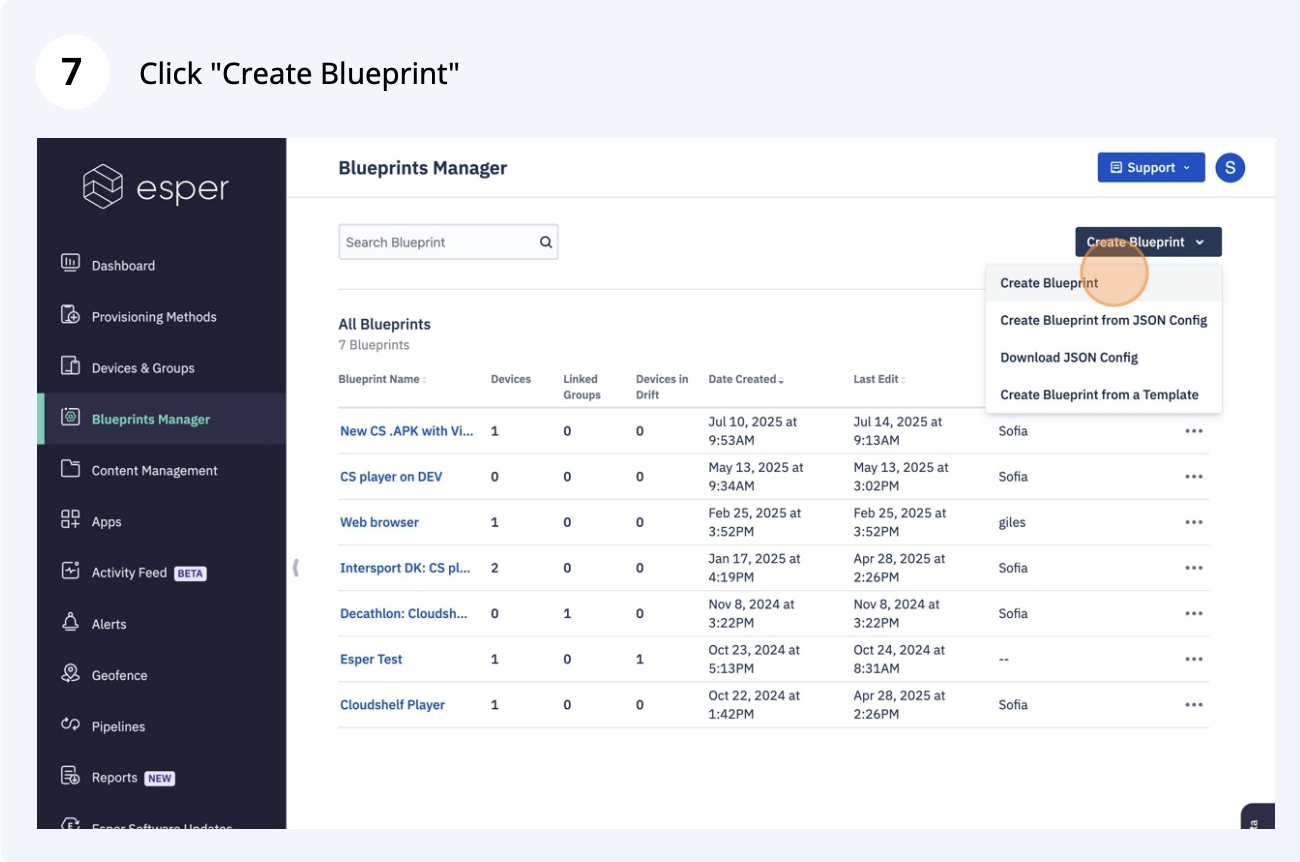Toggle the Create Blueprint dropdown button
Image resolution: width=1300 pixels, height=862 pixels.
point(1148,242)
